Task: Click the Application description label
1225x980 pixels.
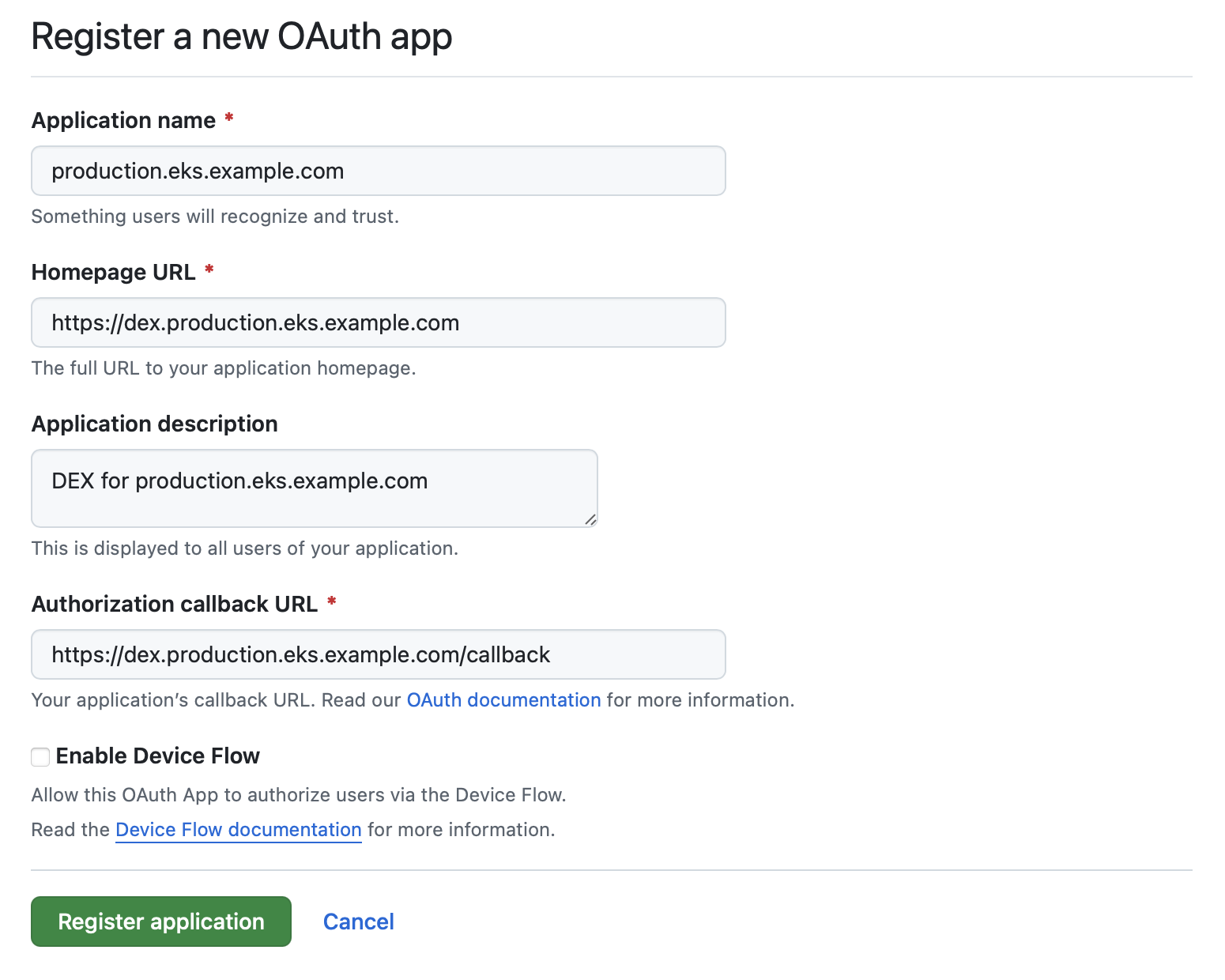Action: click(x=154, y=424)
